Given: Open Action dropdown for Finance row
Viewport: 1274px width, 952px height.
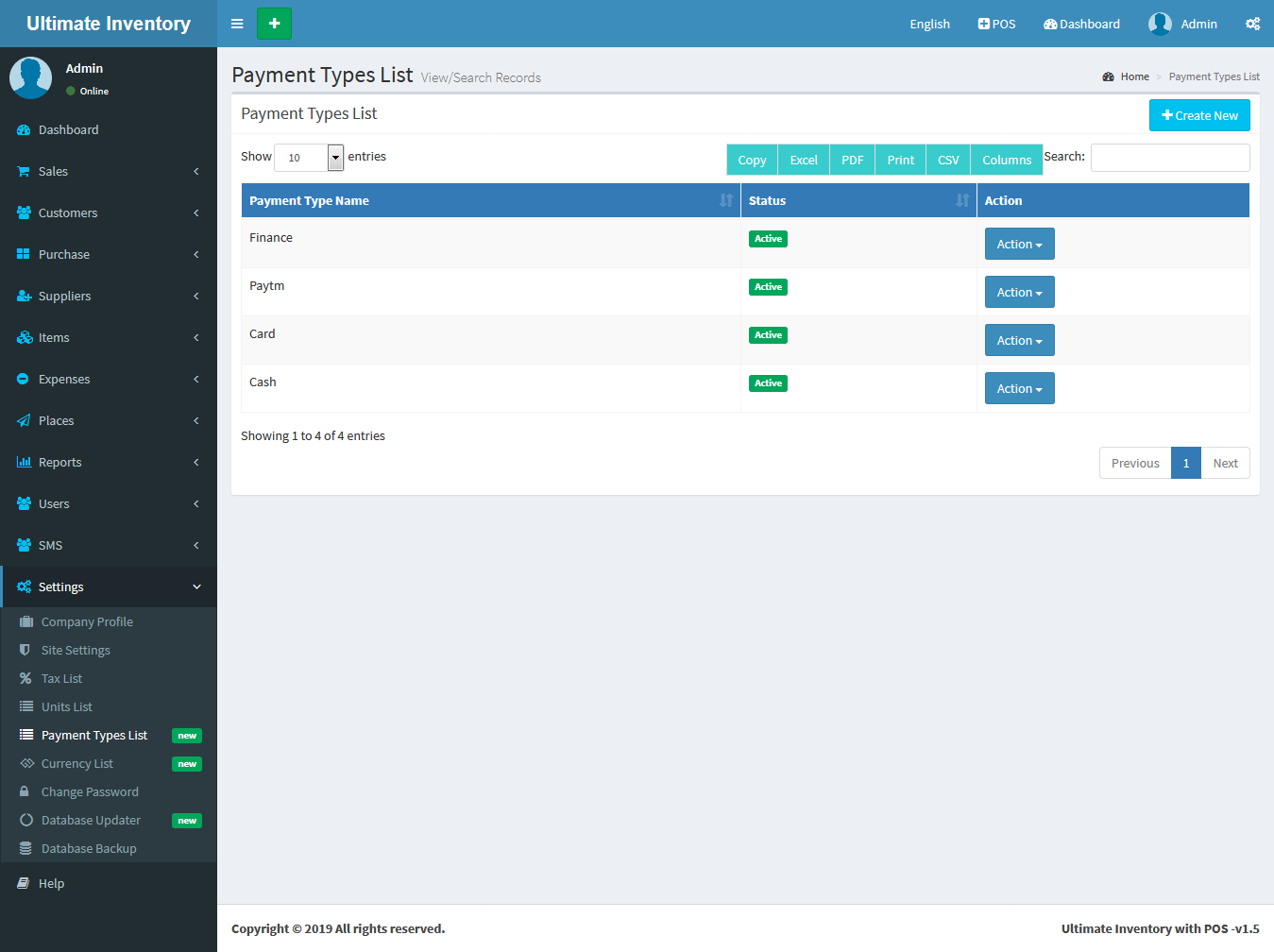Looking at the screenshot, I should point(1019,244).
